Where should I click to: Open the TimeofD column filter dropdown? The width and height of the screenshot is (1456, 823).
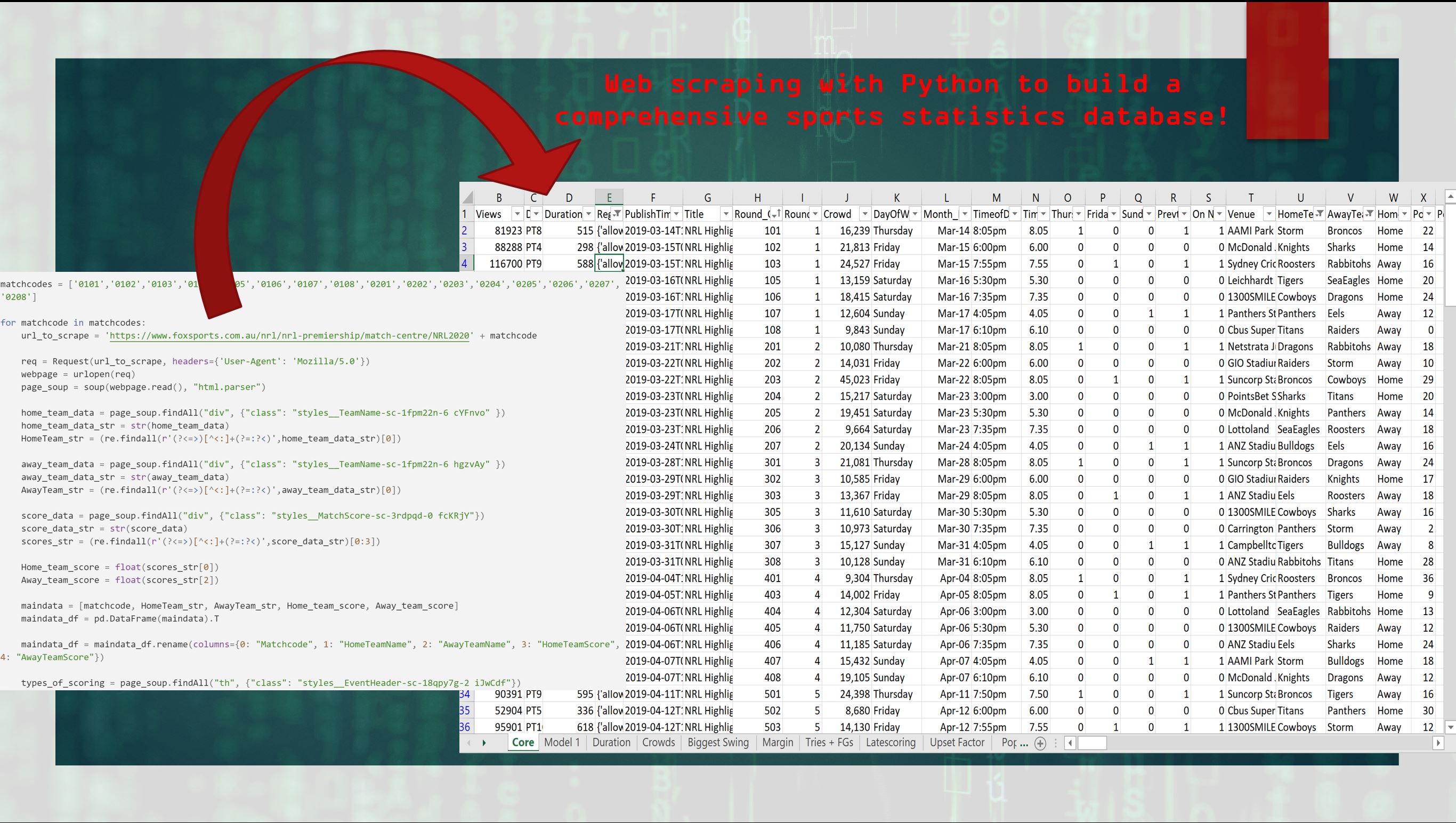pyautogui.click(x=1015, y=214)
